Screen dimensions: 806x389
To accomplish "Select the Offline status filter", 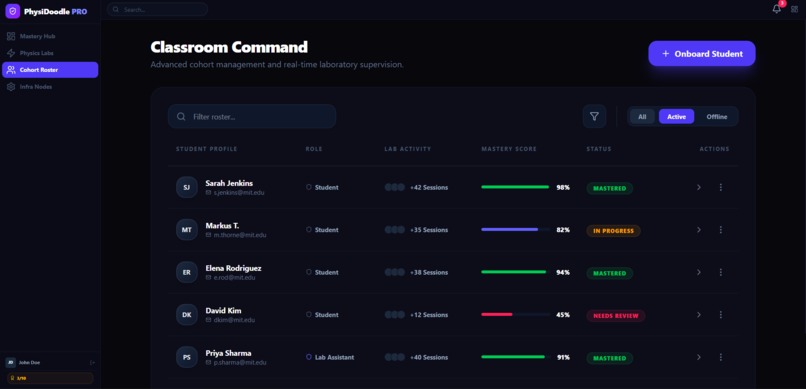I will tap(717, 117).
